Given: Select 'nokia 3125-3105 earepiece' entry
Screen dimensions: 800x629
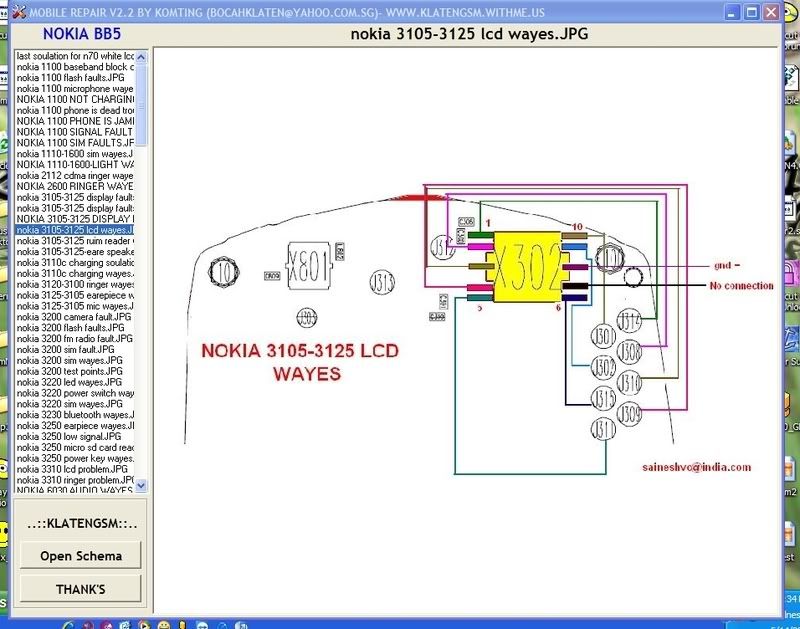Looking at the screenshot, I should [x=75, y=295].
